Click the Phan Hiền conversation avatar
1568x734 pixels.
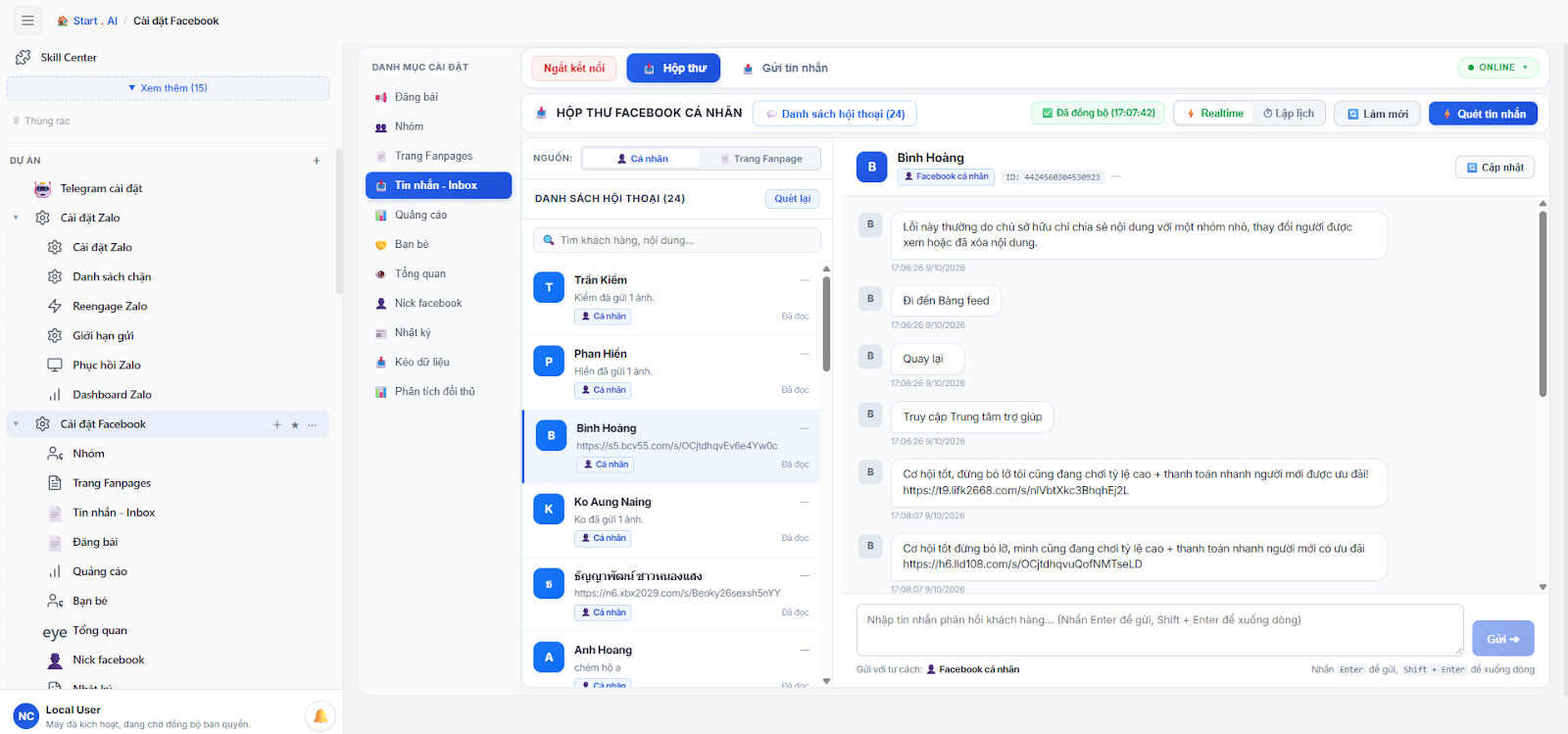pos(549,362)
